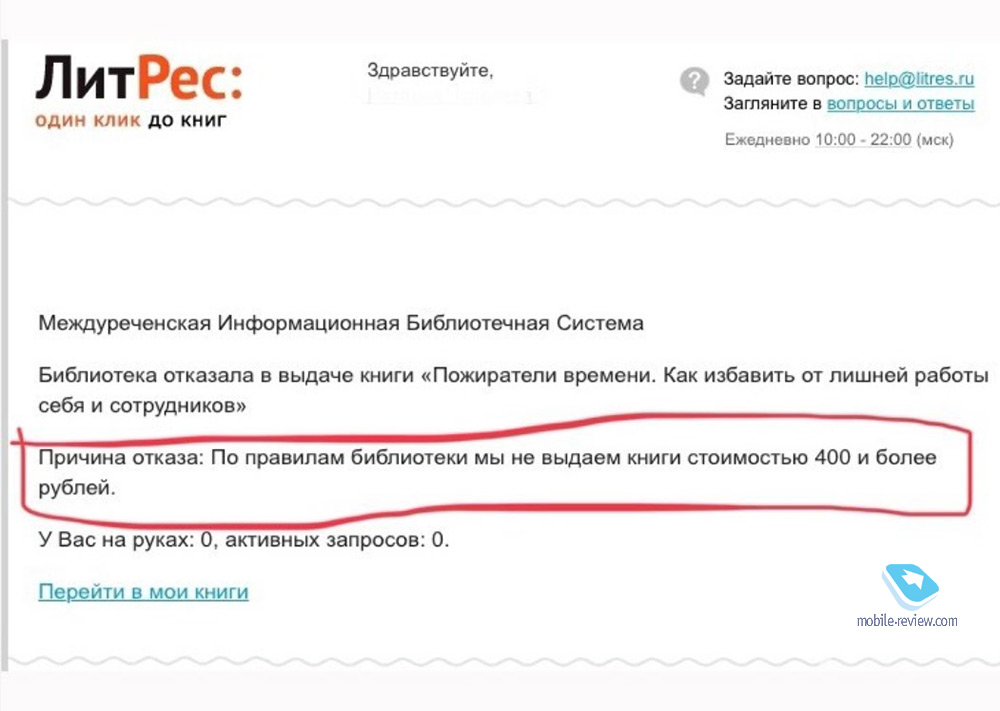Click the активных запросов: 0 text

pyautogui.click(x=337, y=539)
